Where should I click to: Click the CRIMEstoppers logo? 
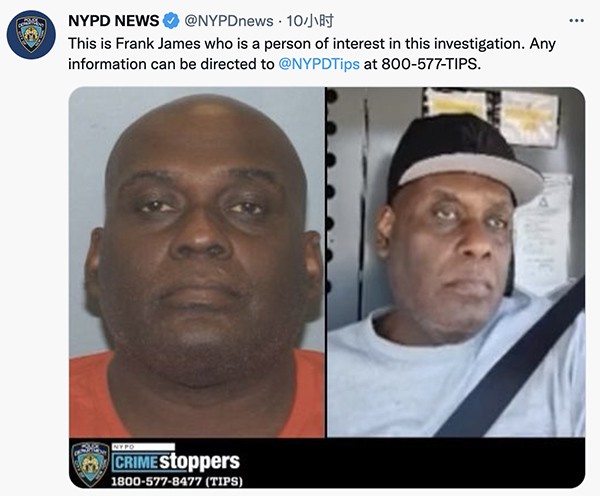pyautogui.click(x=176, y=462)
